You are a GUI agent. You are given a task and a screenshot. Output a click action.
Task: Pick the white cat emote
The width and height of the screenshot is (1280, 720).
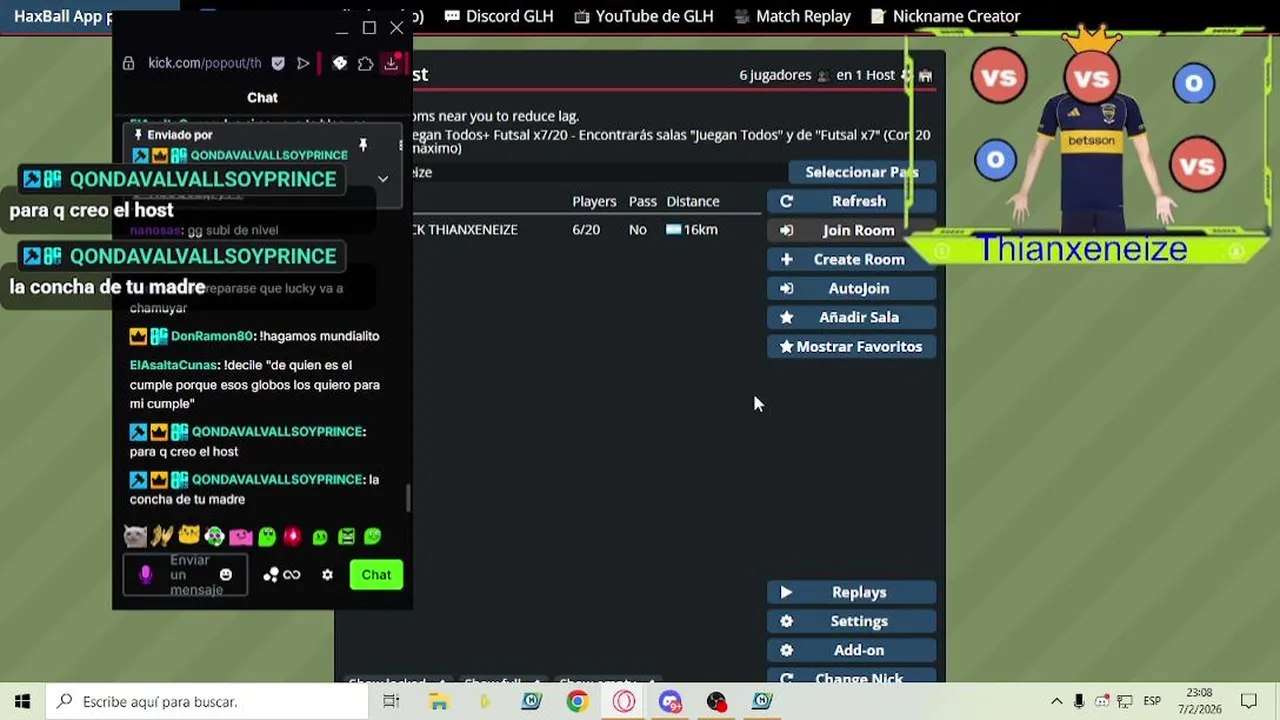point(135,537)
